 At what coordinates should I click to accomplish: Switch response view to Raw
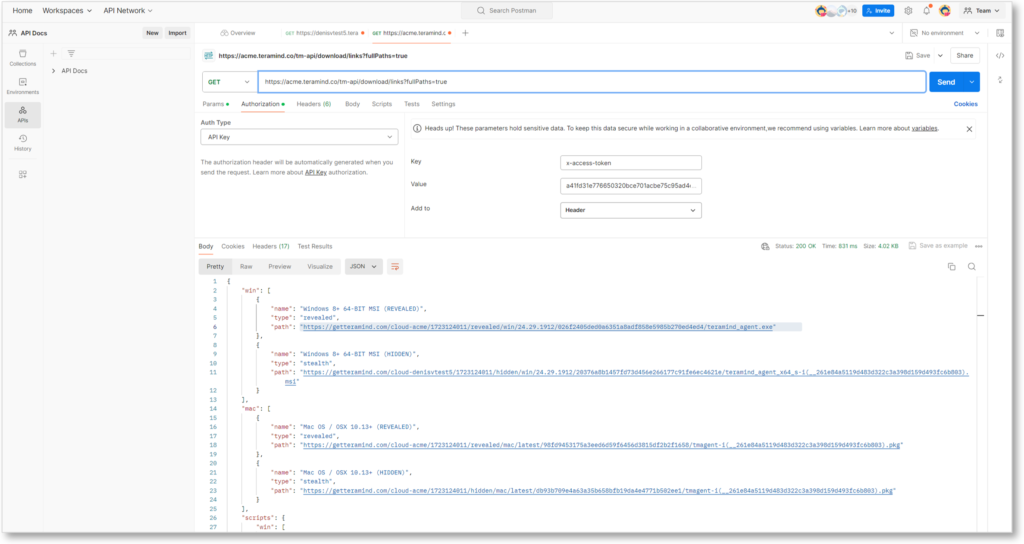[246, 267]
